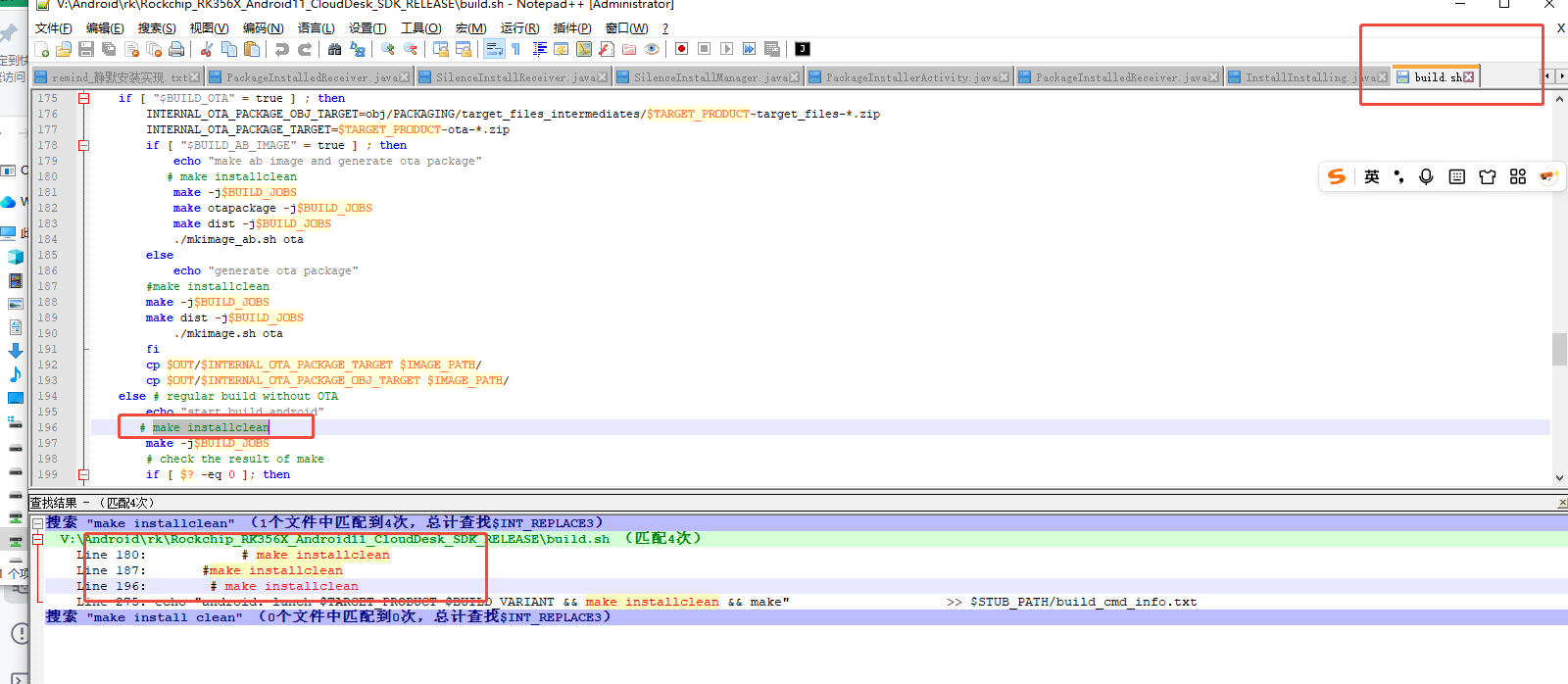Toggle indent guide toolbar icon
The height and width of the screenshot is (684, 1568).
[x=538, y=49]
